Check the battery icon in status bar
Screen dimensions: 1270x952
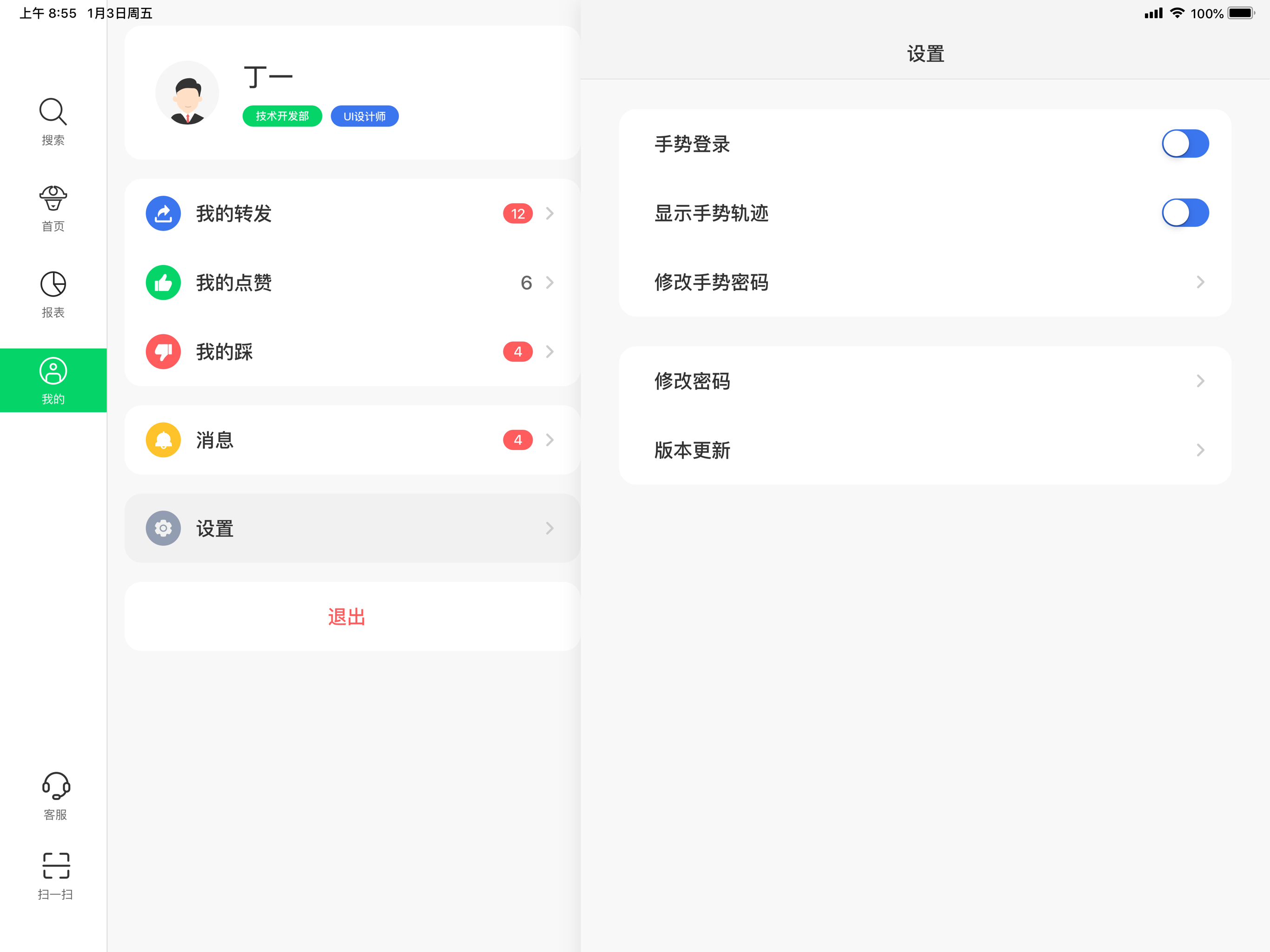click(1241, 13)
